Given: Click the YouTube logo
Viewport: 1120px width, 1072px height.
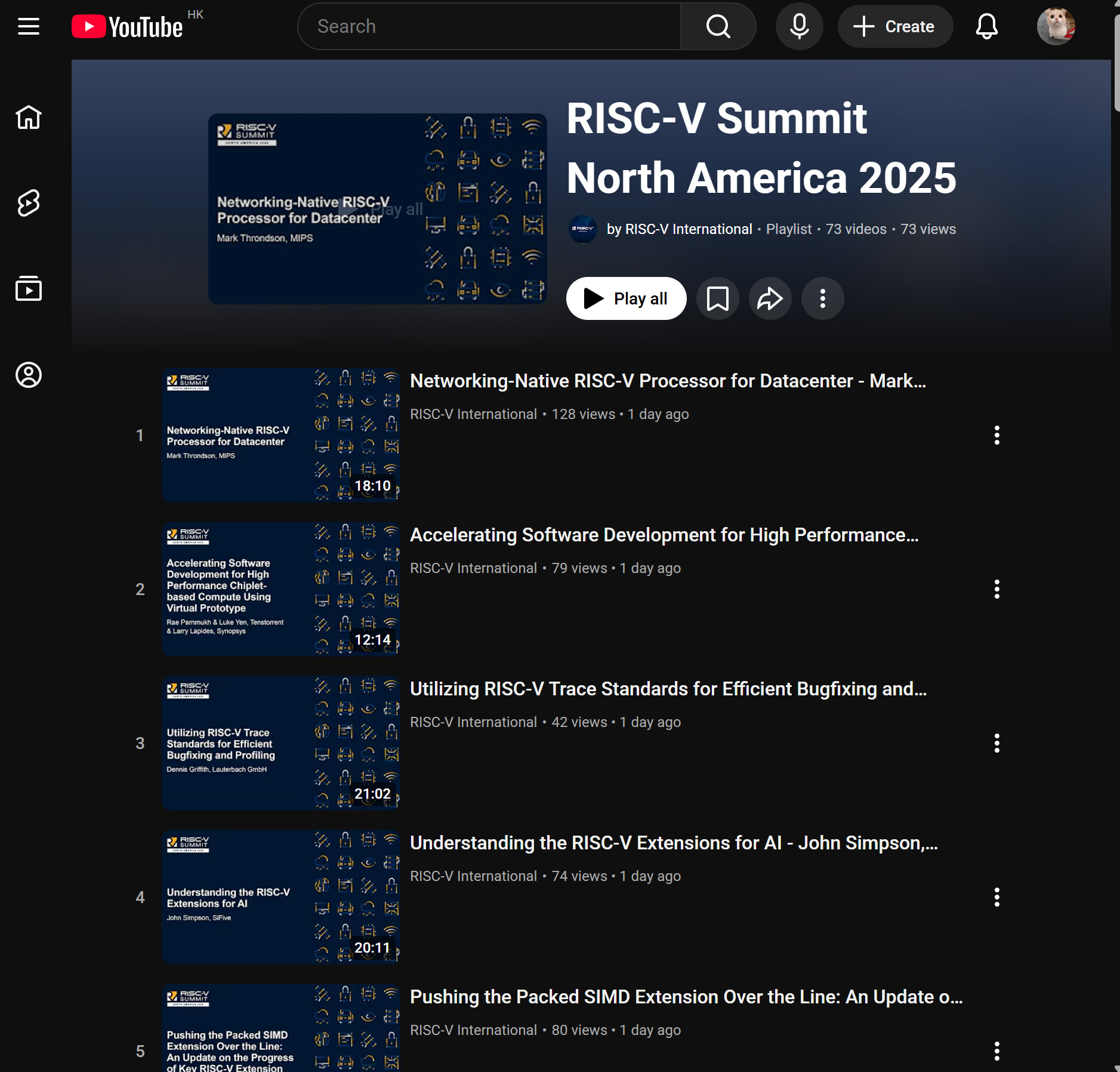Looking at the screenshot, I should pos(127,27).
